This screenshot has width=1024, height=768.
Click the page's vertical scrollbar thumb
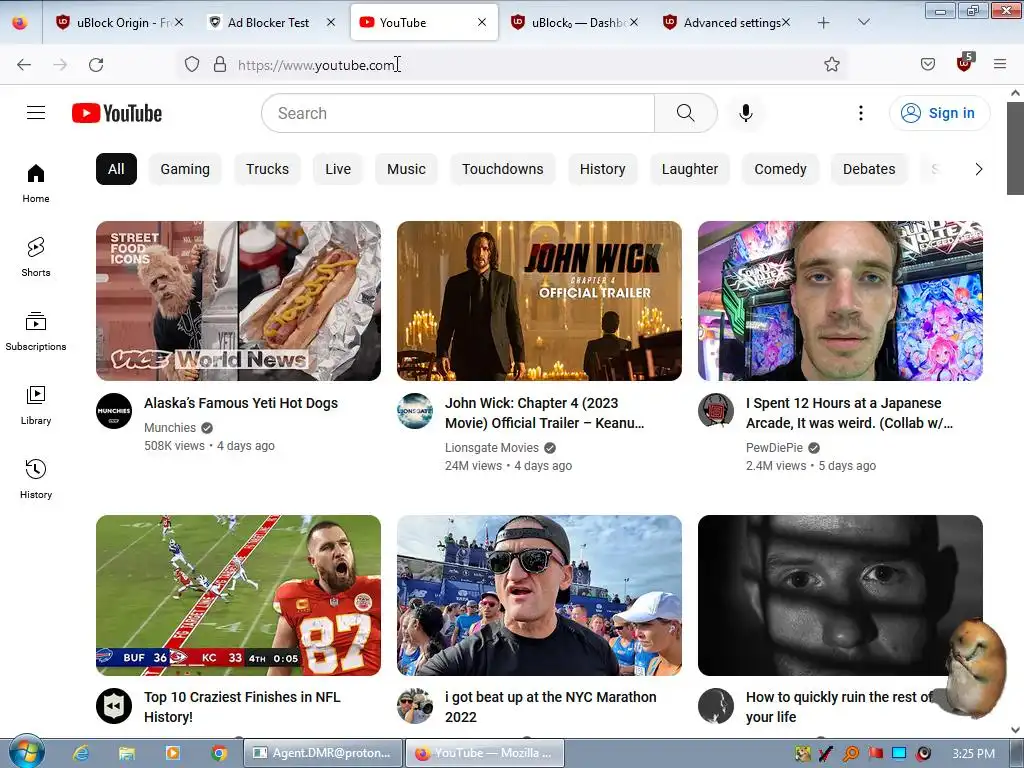[1015, 148]
